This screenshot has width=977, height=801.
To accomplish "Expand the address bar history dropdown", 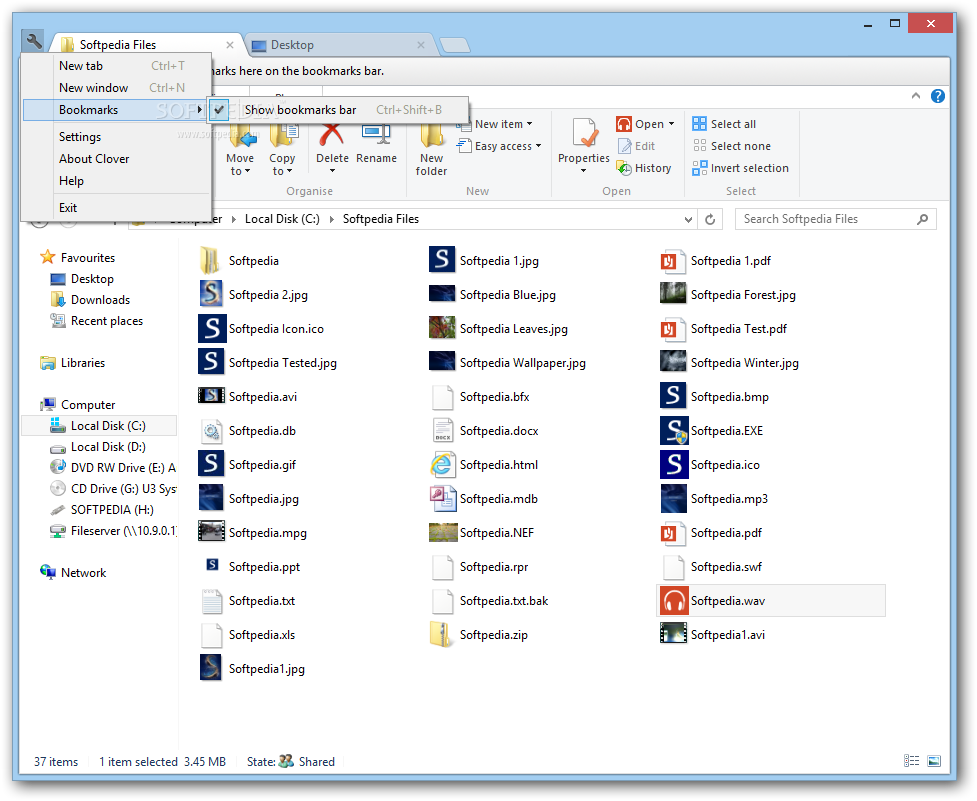I will coord(688,219).
